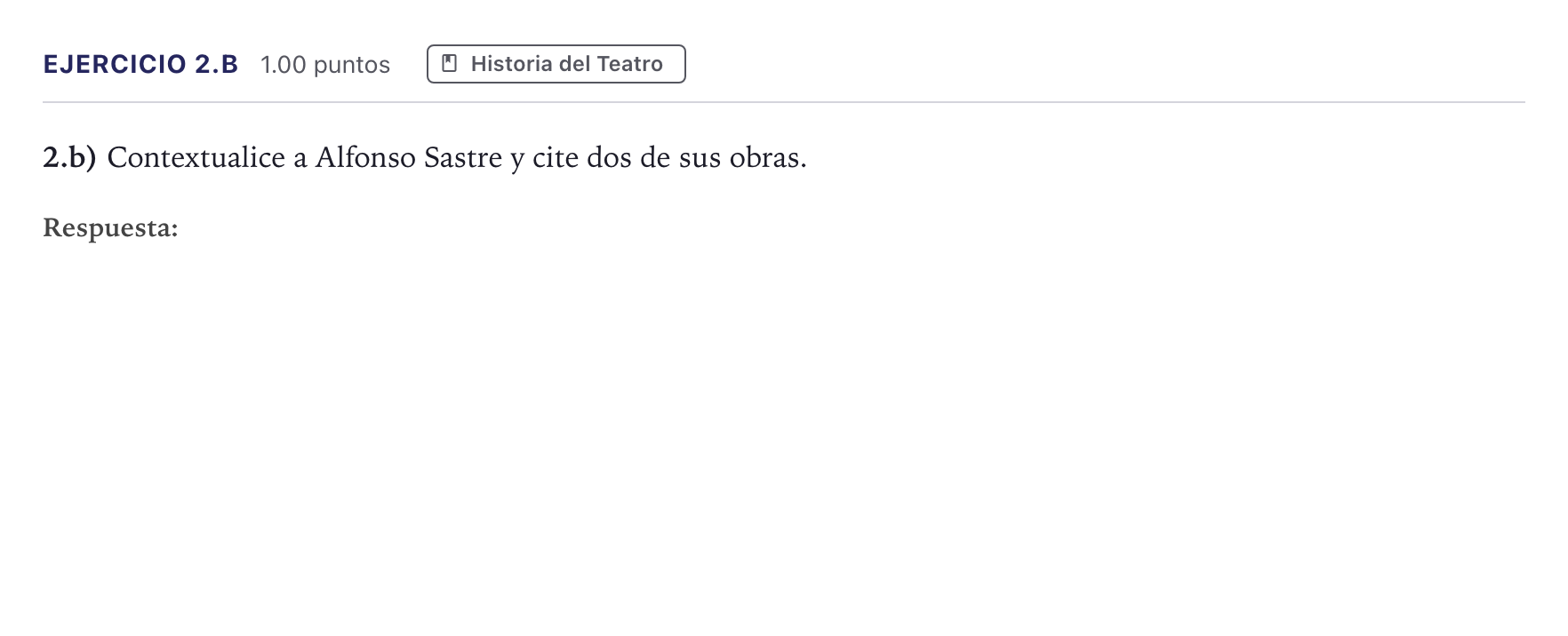Click the book icon in the Historia del Teatro tag
The height and width of the screenshot is (636, 1568).
click(x=450, y=64)
